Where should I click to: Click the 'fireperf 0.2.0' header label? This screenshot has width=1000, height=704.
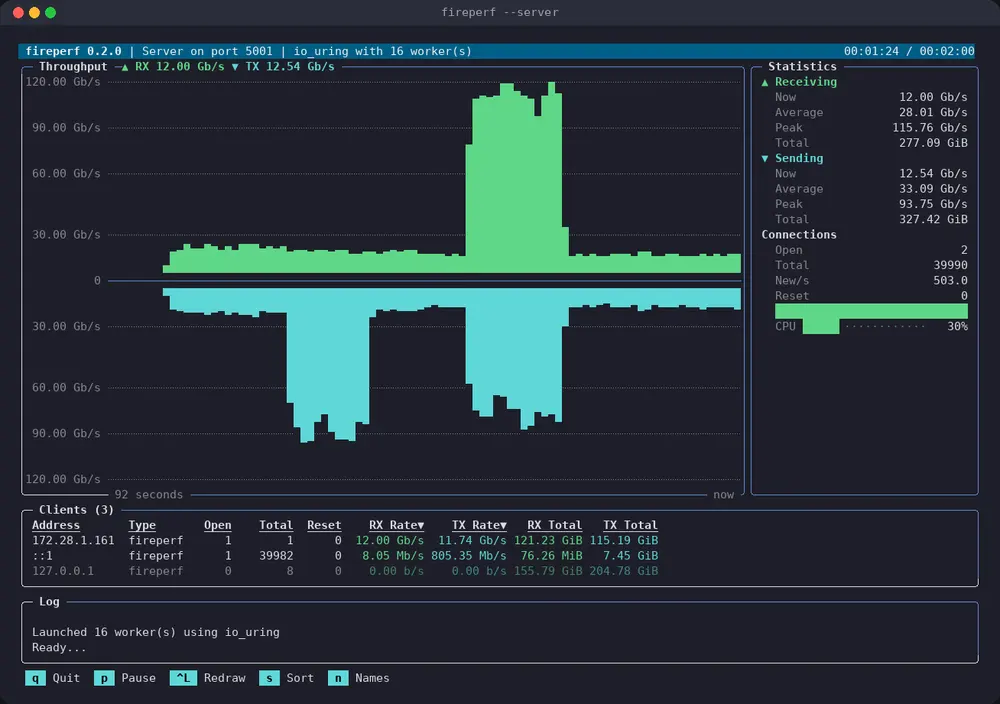(73, 51)
